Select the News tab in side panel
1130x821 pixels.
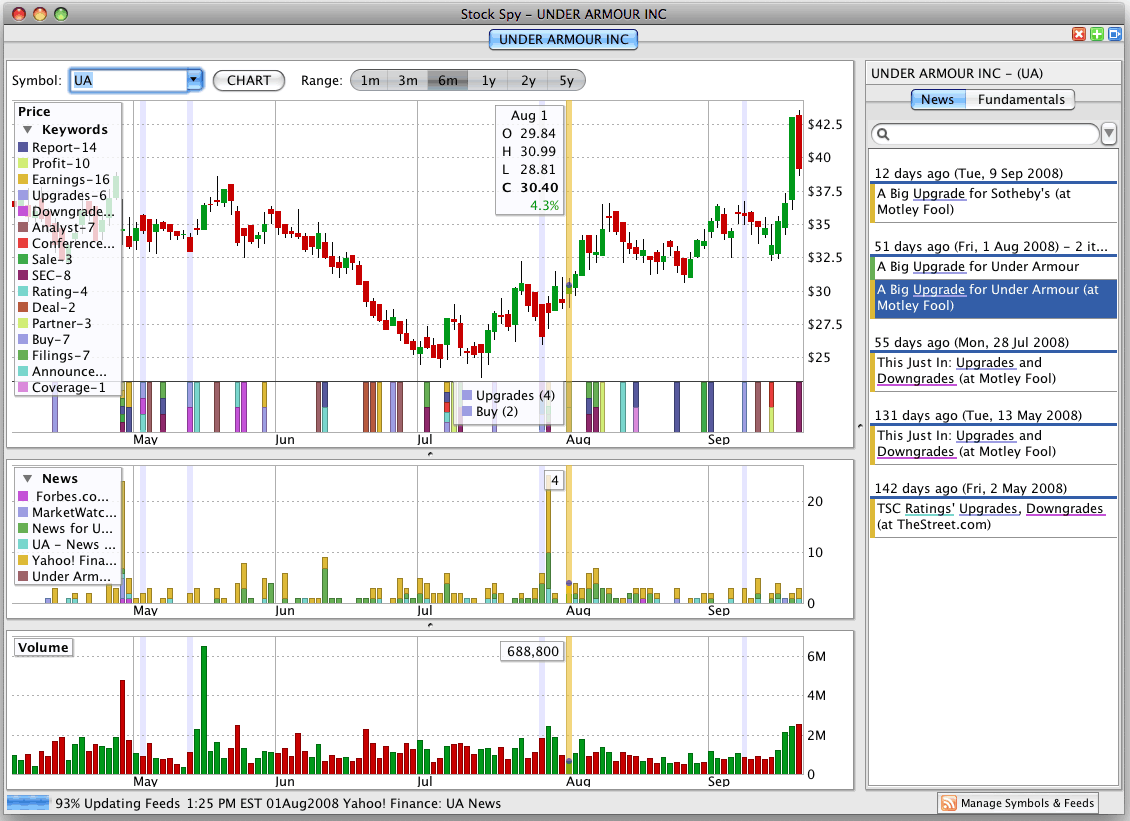[x=938, y=99]
